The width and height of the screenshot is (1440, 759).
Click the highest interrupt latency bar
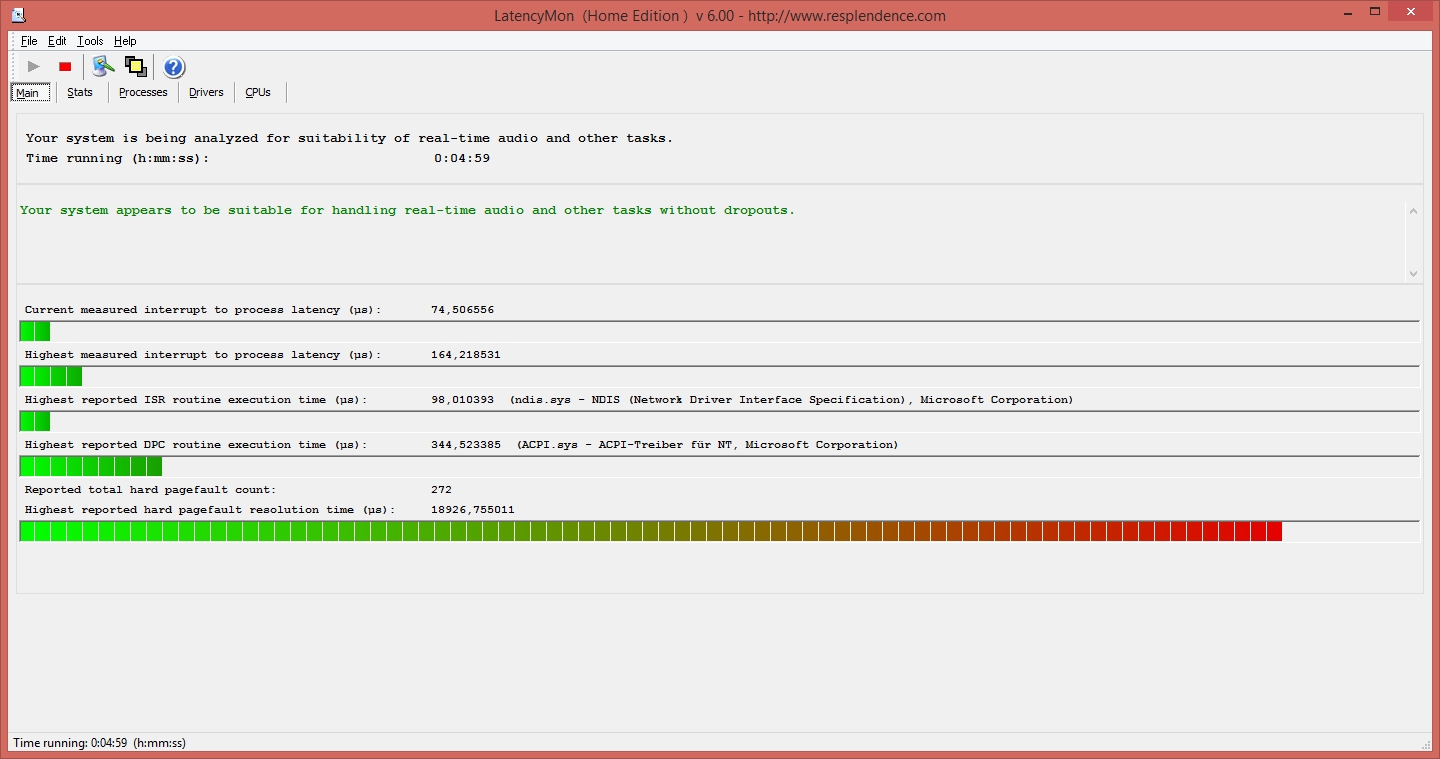(x=719, y=376)
